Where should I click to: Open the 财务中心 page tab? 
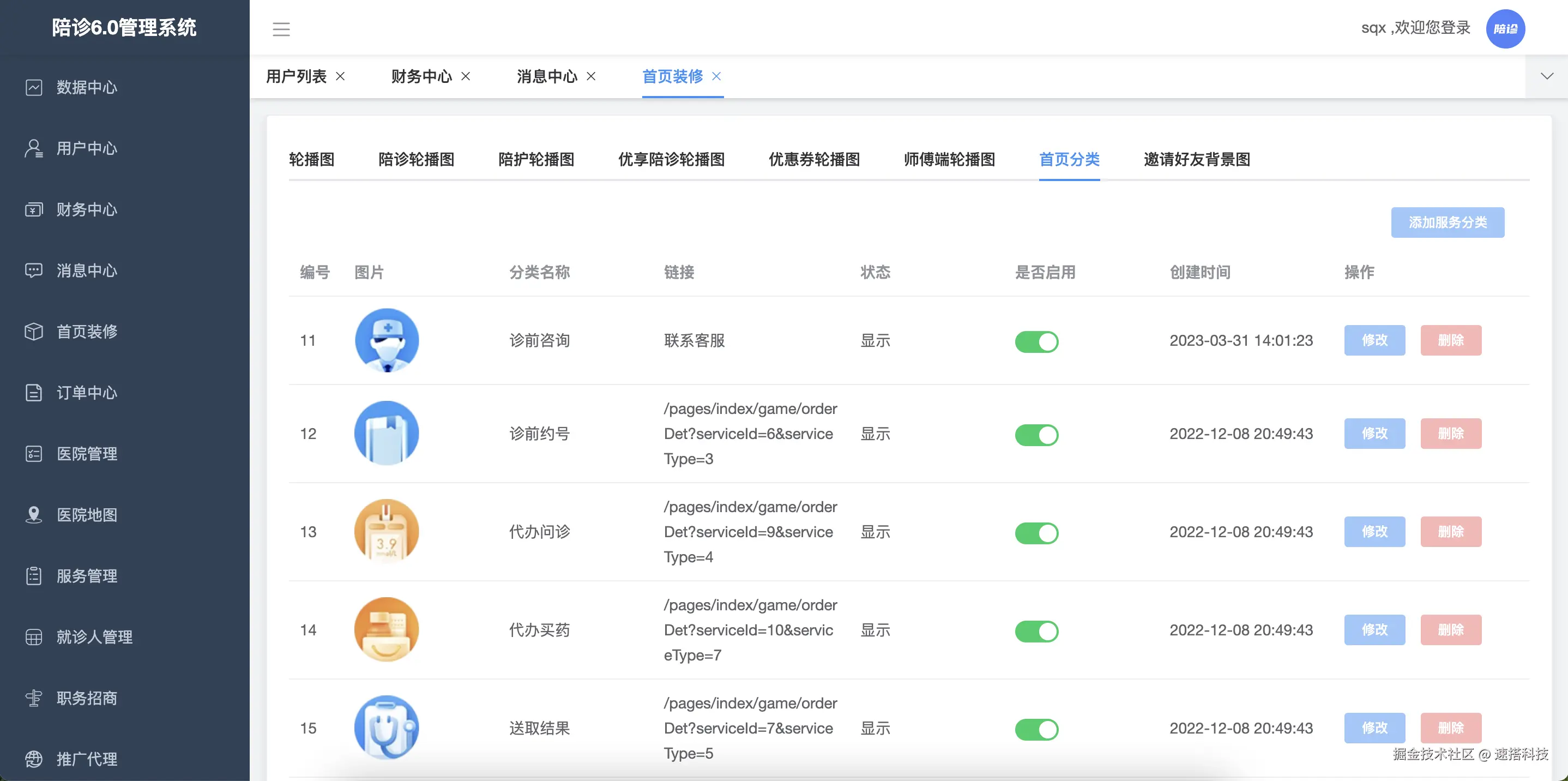click(421, 76)
